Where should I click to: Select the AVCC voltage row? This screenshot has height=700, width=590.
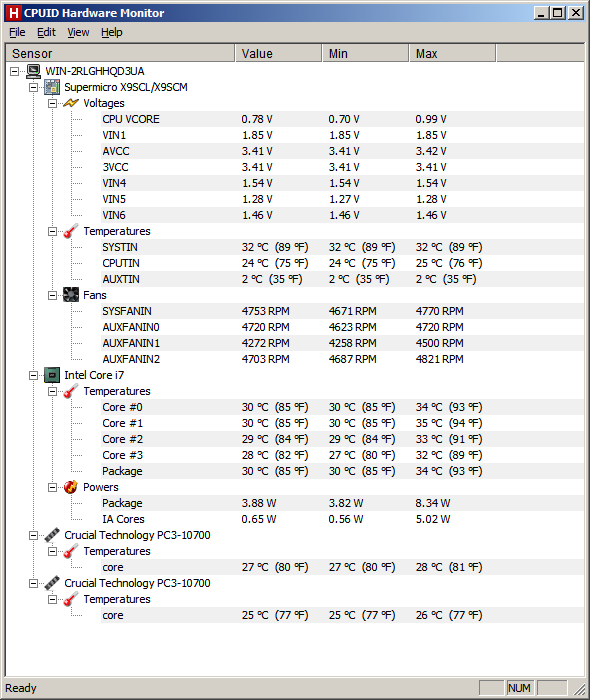point(342,151)
